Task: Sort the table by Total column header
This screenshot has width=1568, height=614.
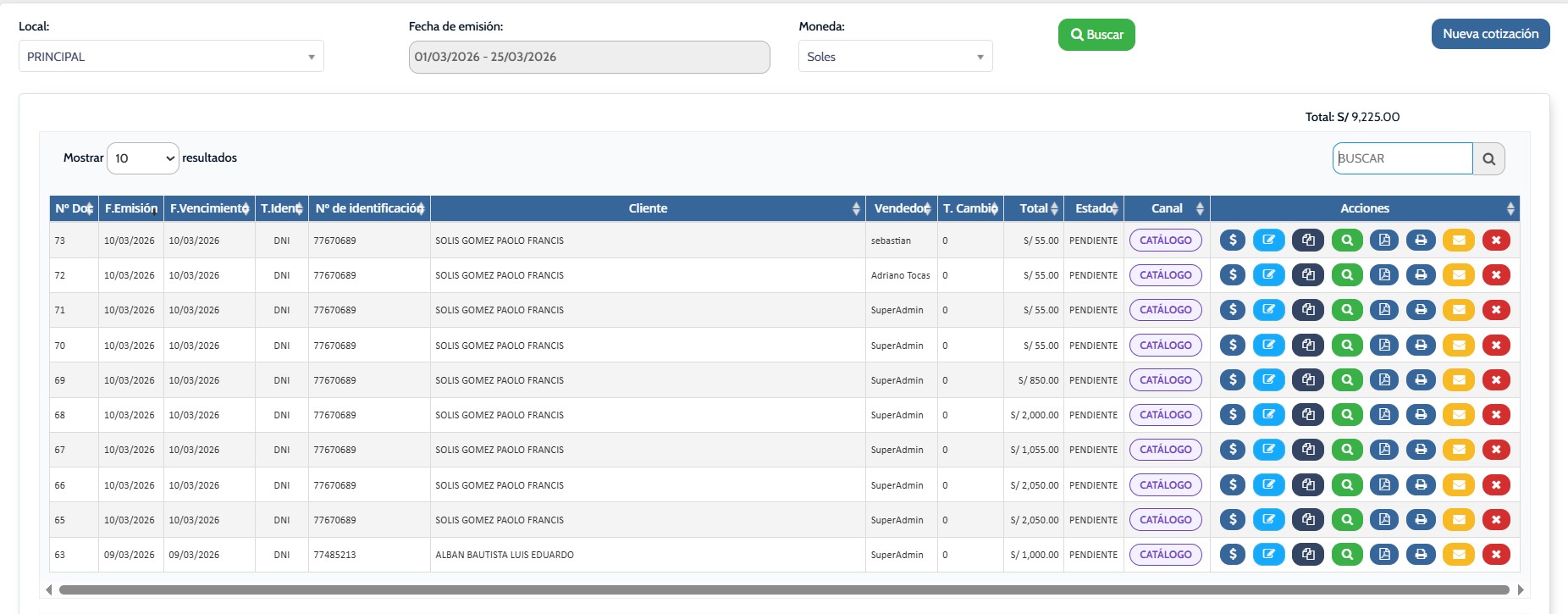Action: [x=1033, y=208]
